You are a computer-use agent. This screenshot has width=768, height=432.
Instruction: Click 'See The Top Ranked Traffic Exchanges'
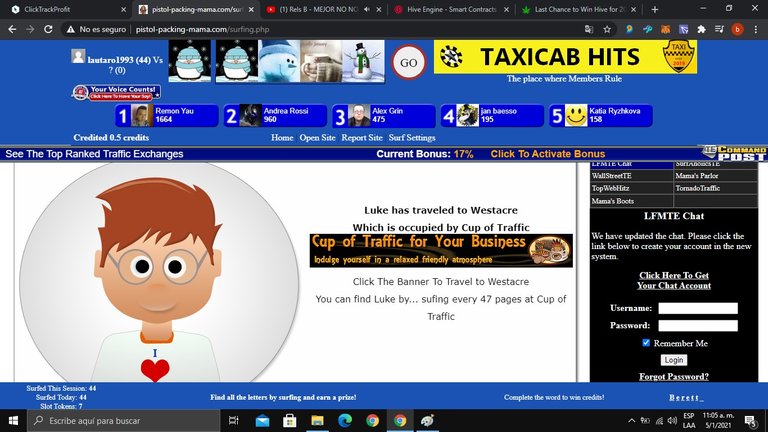pos(94,154)
